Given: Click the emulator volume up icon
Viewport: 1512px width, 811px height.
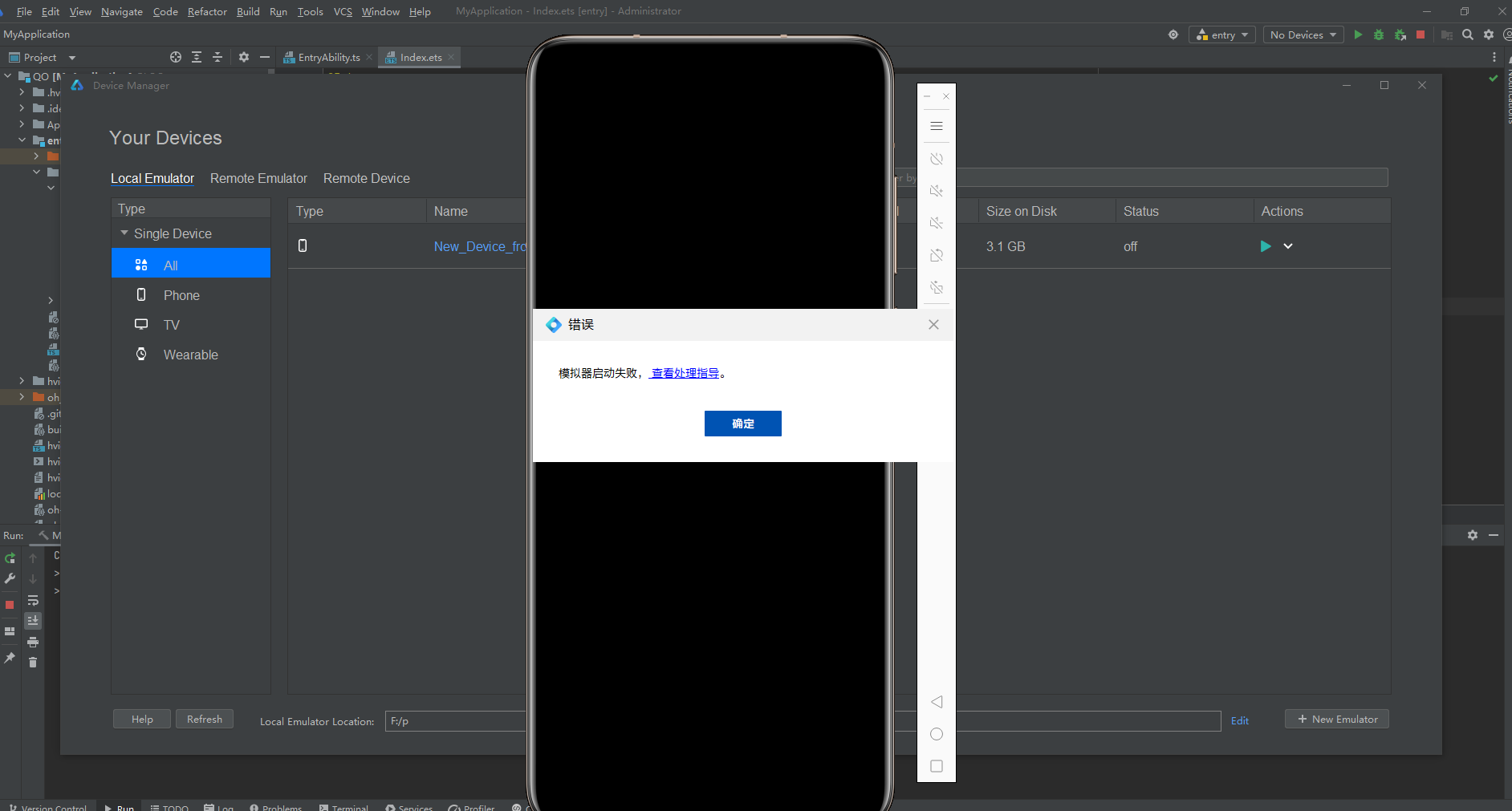Looking at the screenshot, I should pos(937,191).
